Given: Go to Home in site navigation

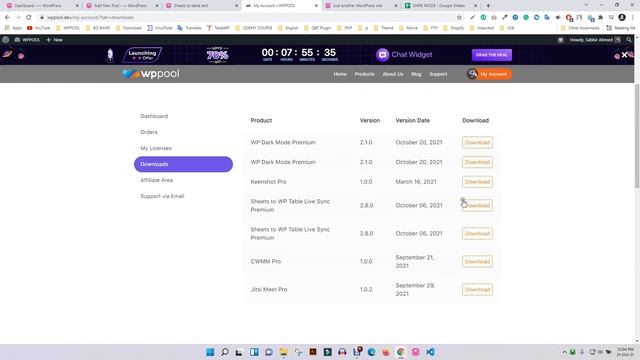Looking at the screenshot, I should [x=340, y=74].
